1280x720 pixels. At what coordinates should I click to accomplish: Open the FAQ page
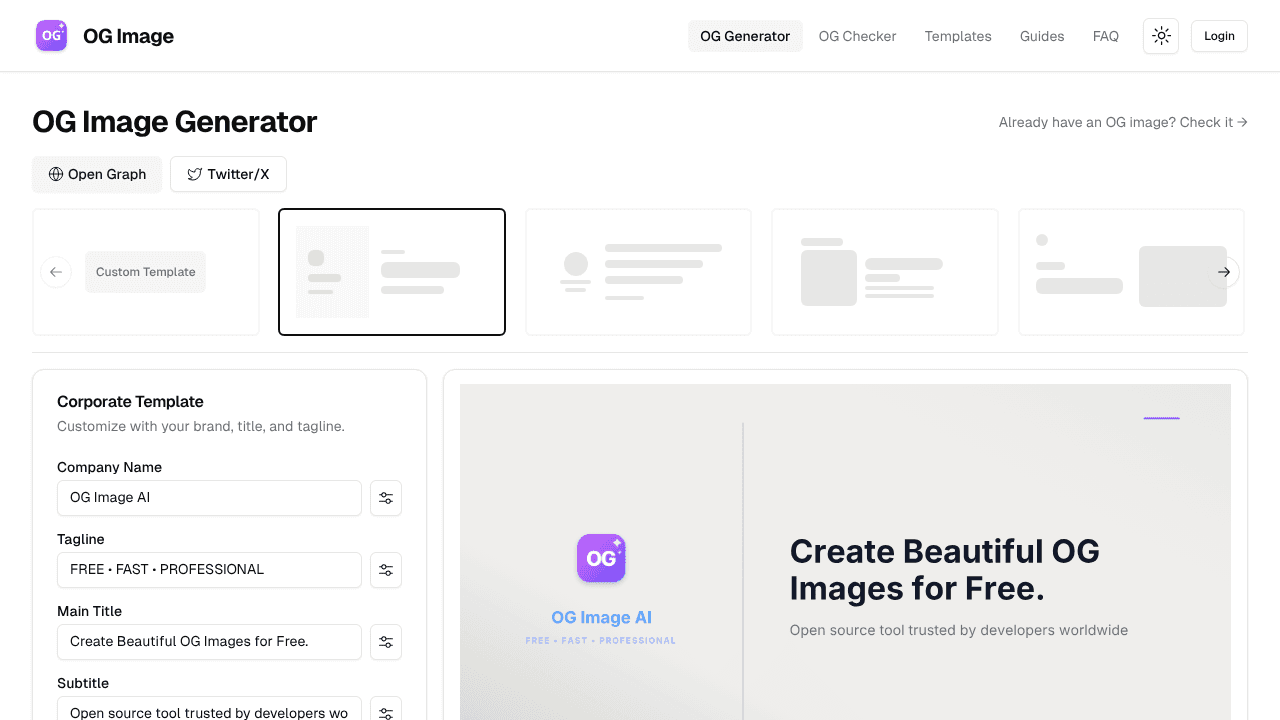coord(1106,36)
